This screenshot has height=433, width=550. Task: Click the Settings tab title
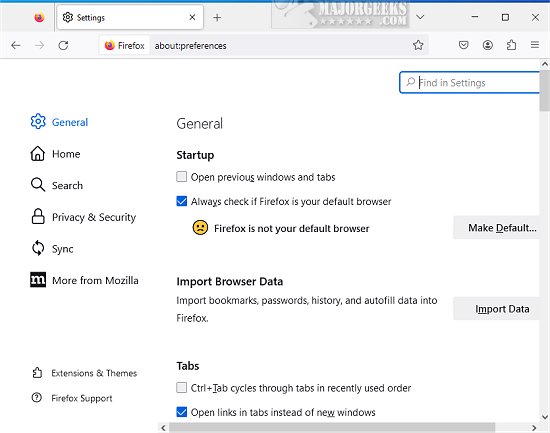pos(90,18)
